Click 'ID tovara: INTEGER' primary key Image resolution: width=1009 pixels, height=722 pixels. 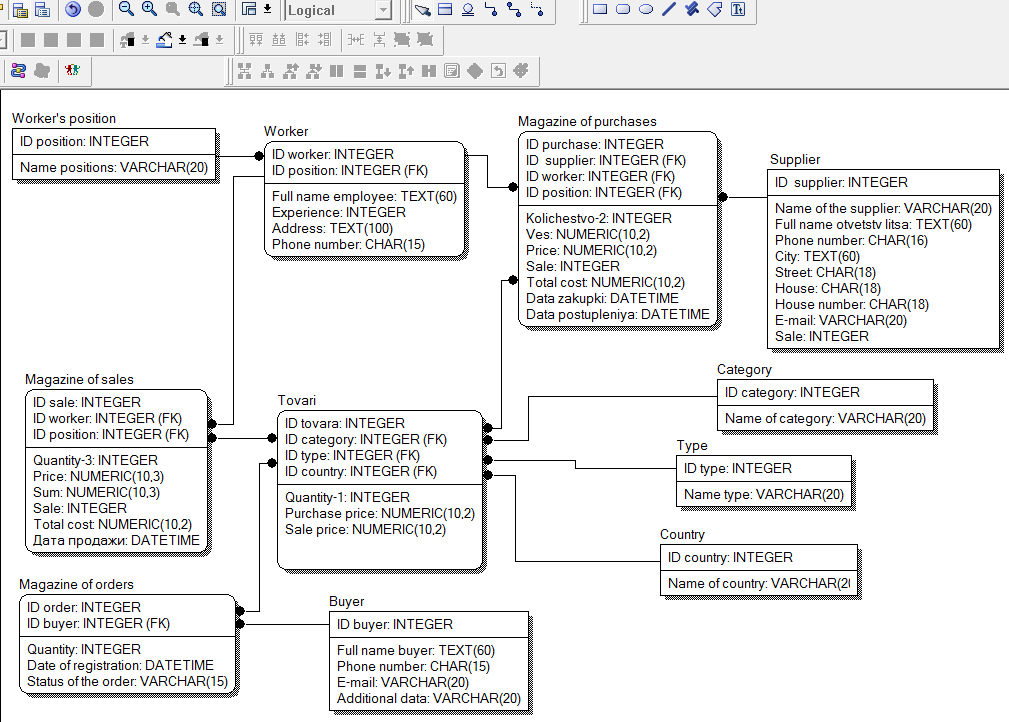(x=345, y=423)
